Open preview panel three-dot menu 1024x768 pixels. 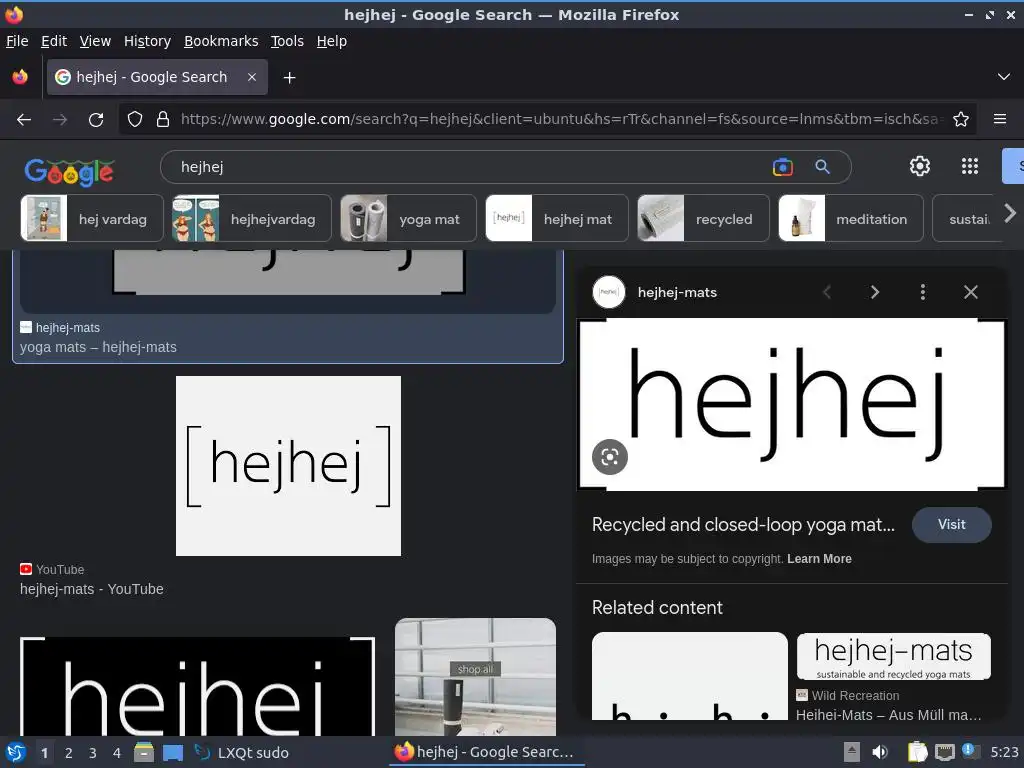coord(923,292)
